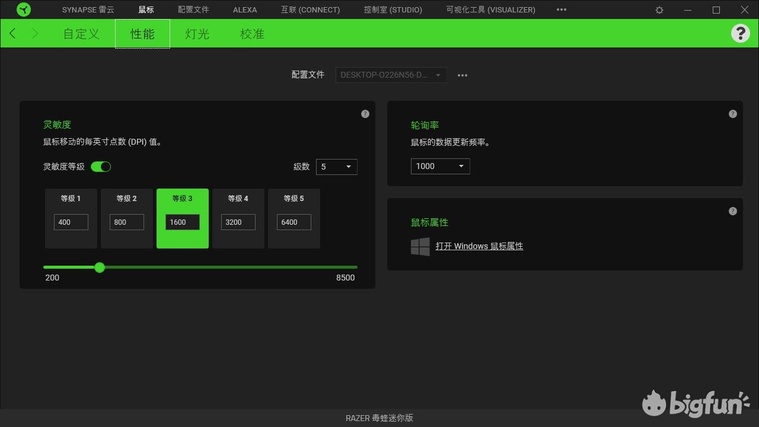Click the slider minimum value 200

(52, 277)
